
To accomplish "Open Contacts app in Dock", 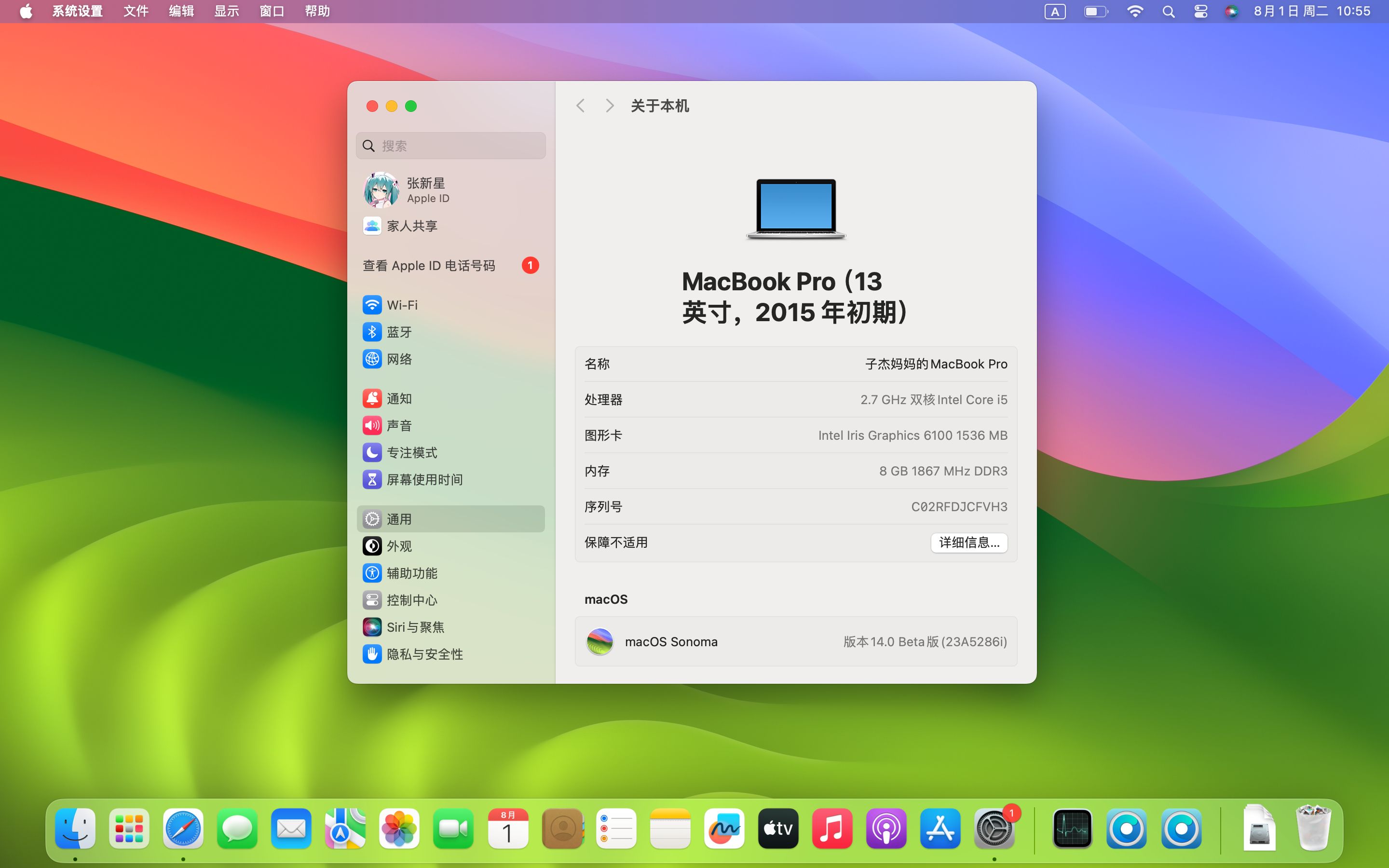I will point(562,828).
